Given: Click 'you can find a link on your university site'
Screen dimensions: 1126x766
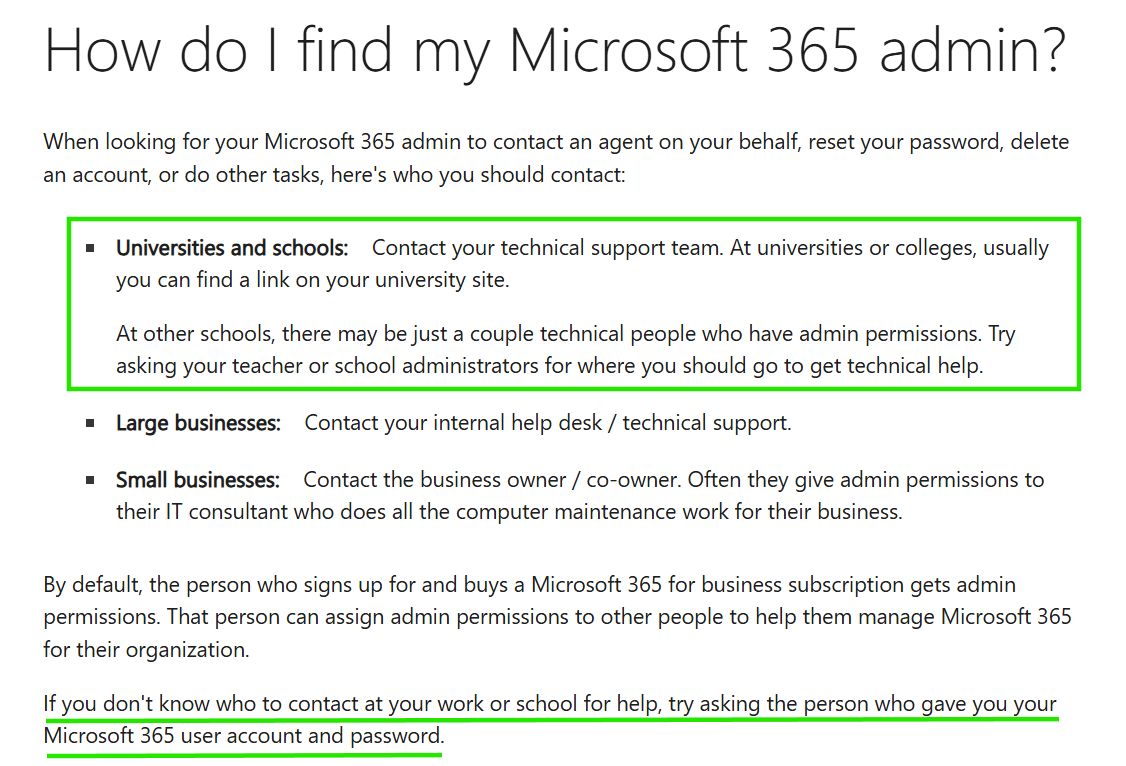Looking at the screenshot, I should 312,280.
